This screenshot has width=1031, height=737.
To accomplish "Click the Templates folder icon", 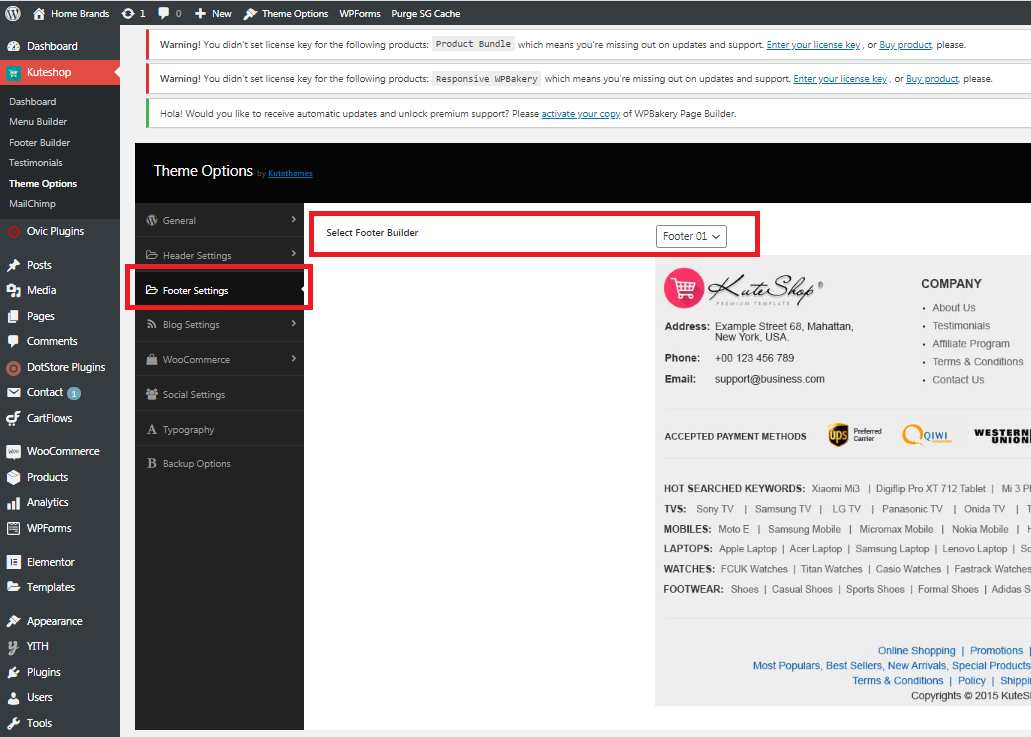I will (13, 587).
